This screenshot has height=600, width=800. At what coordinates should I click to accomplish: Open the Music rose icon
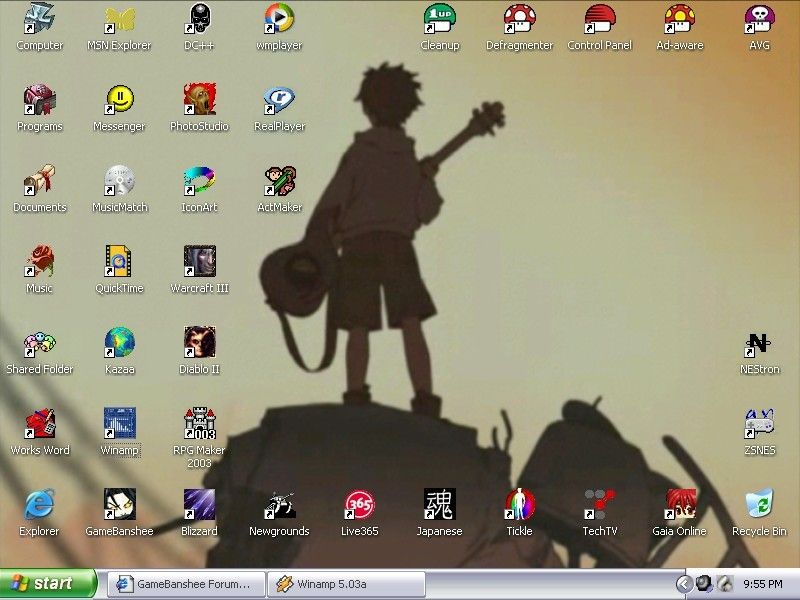point(39,261)
